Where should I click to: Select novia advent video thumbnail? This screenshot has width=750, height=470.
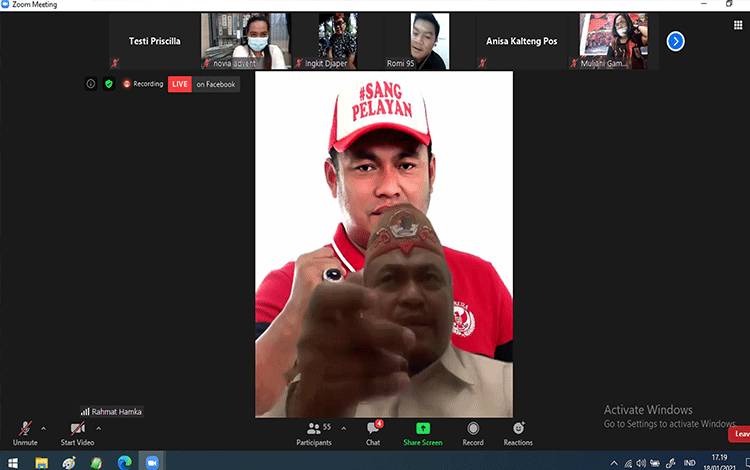pos(246,41)
